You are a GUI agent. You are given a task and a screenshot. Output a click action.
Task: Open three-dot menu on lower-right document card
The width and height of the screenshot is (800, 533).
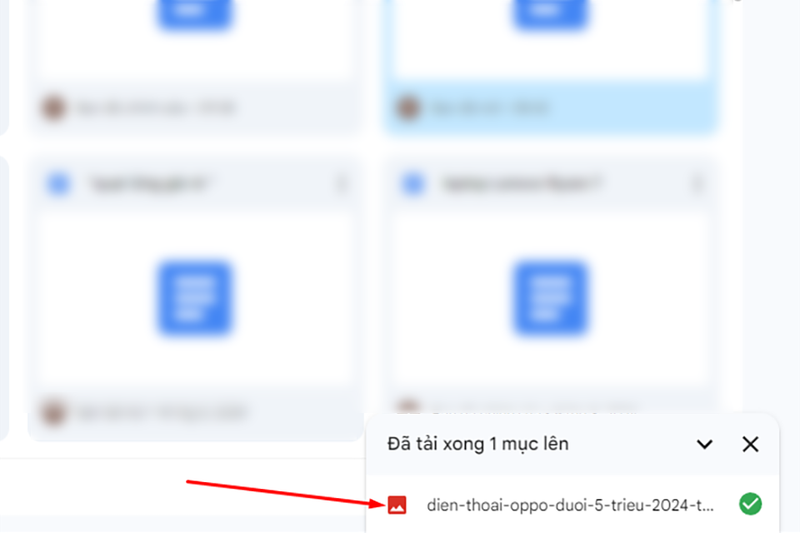point(697,184)
